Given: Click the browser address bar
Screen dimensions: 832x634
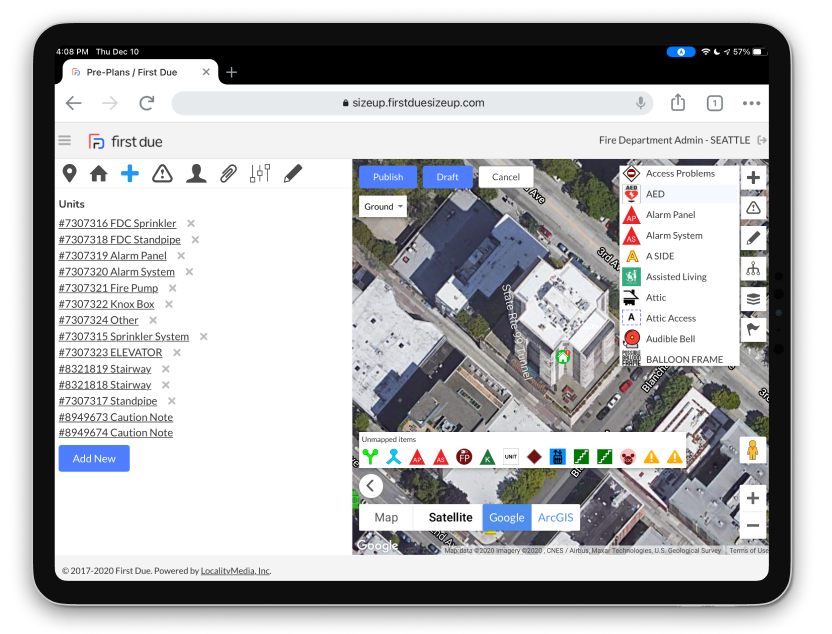Looking at the screenshot, I should tap(412, 103).
